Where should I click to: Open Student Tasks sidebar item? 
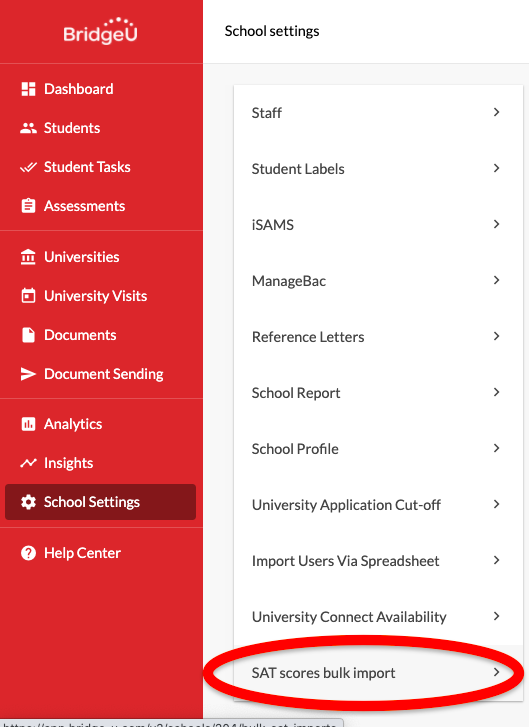tap(87, 167)
